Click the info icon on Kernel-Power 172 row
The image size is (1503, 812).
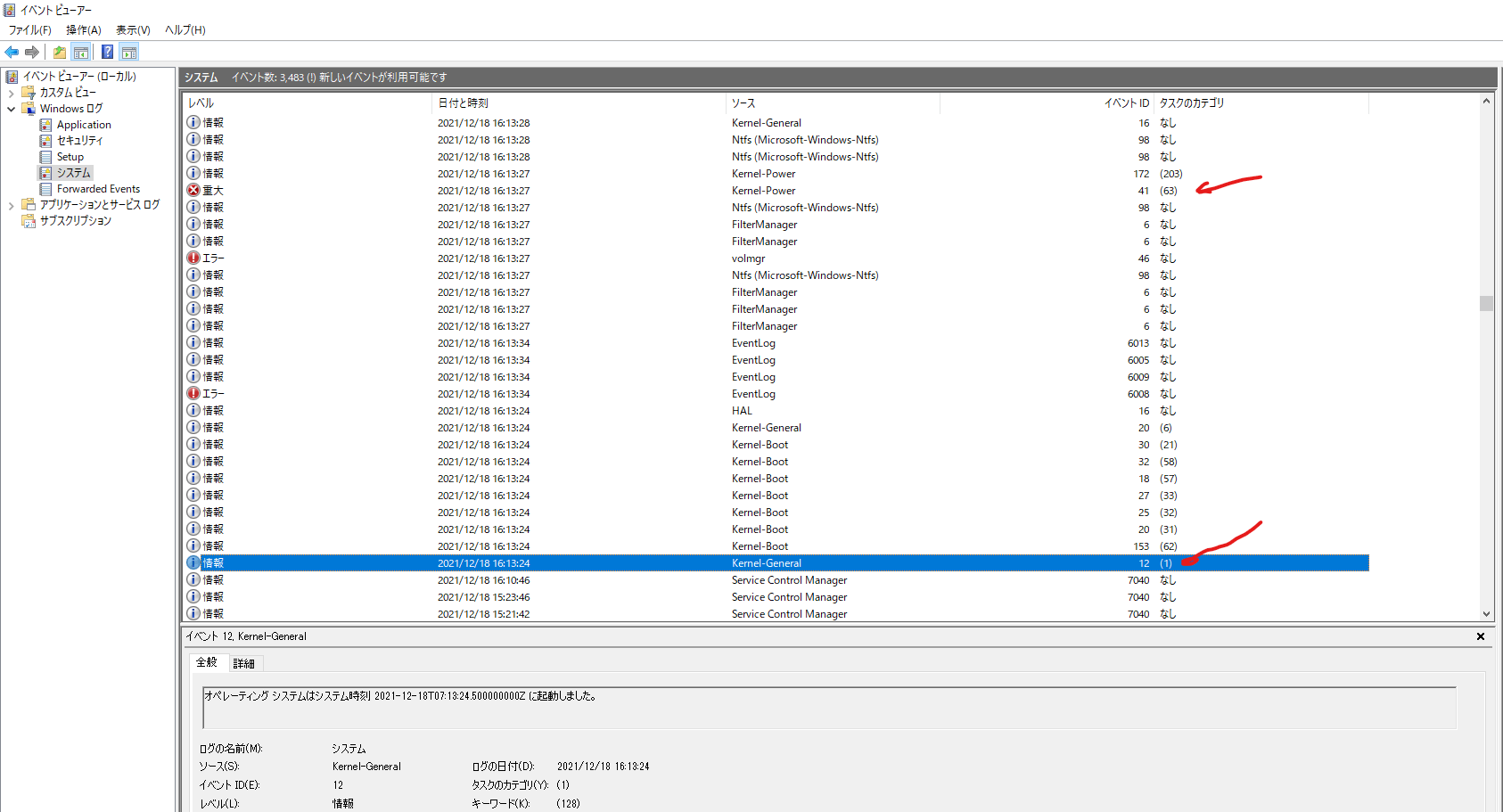(x=193, y=174)
